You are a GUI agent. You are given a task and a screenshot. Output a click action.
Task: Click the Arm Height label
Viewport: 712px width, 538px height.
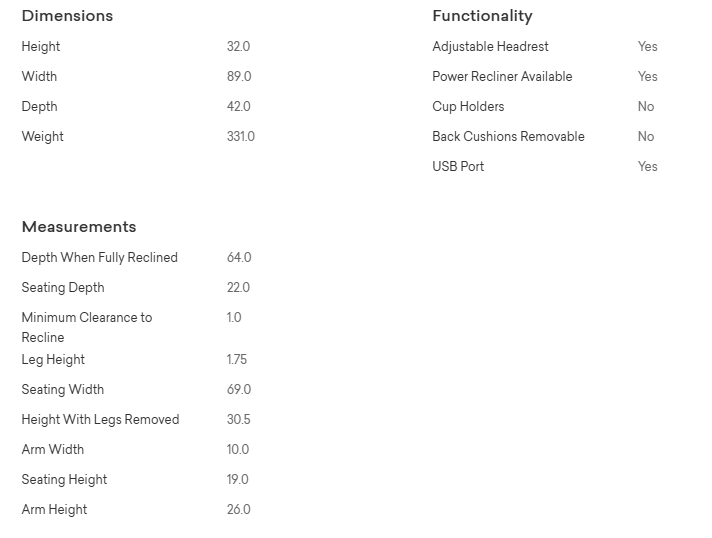55,510
